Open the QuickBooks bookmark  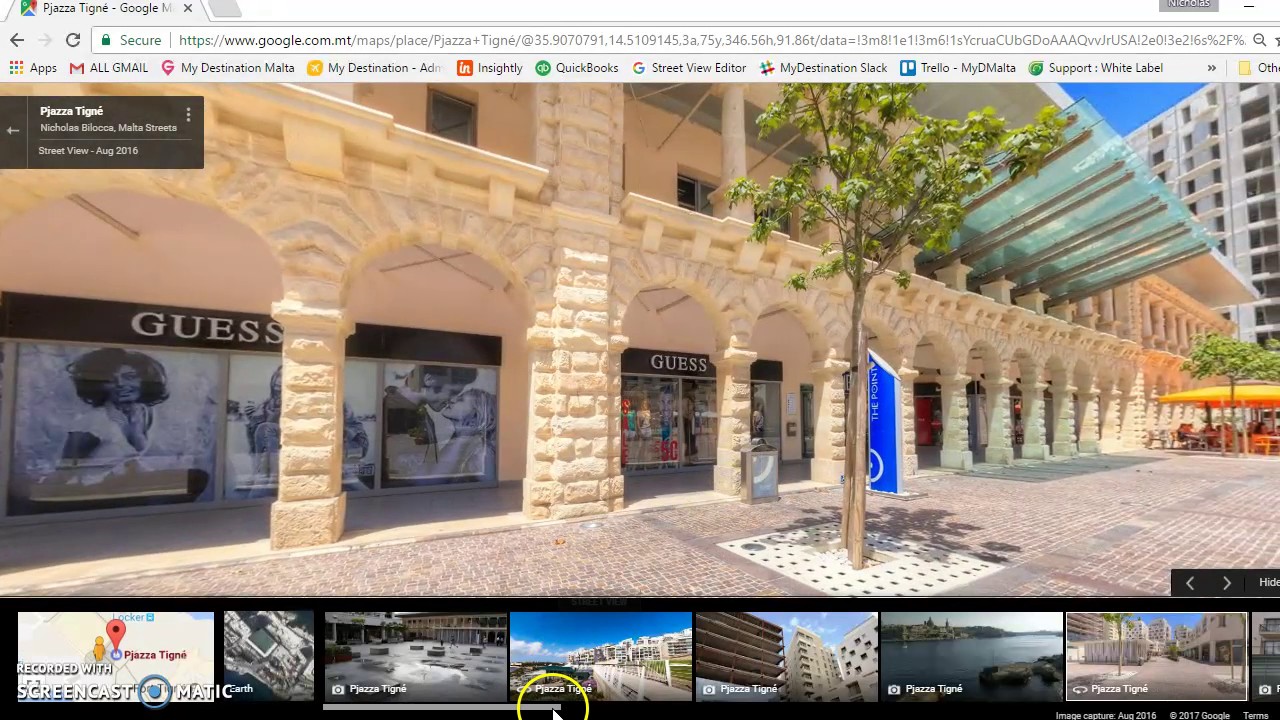(x=577, y=68)
